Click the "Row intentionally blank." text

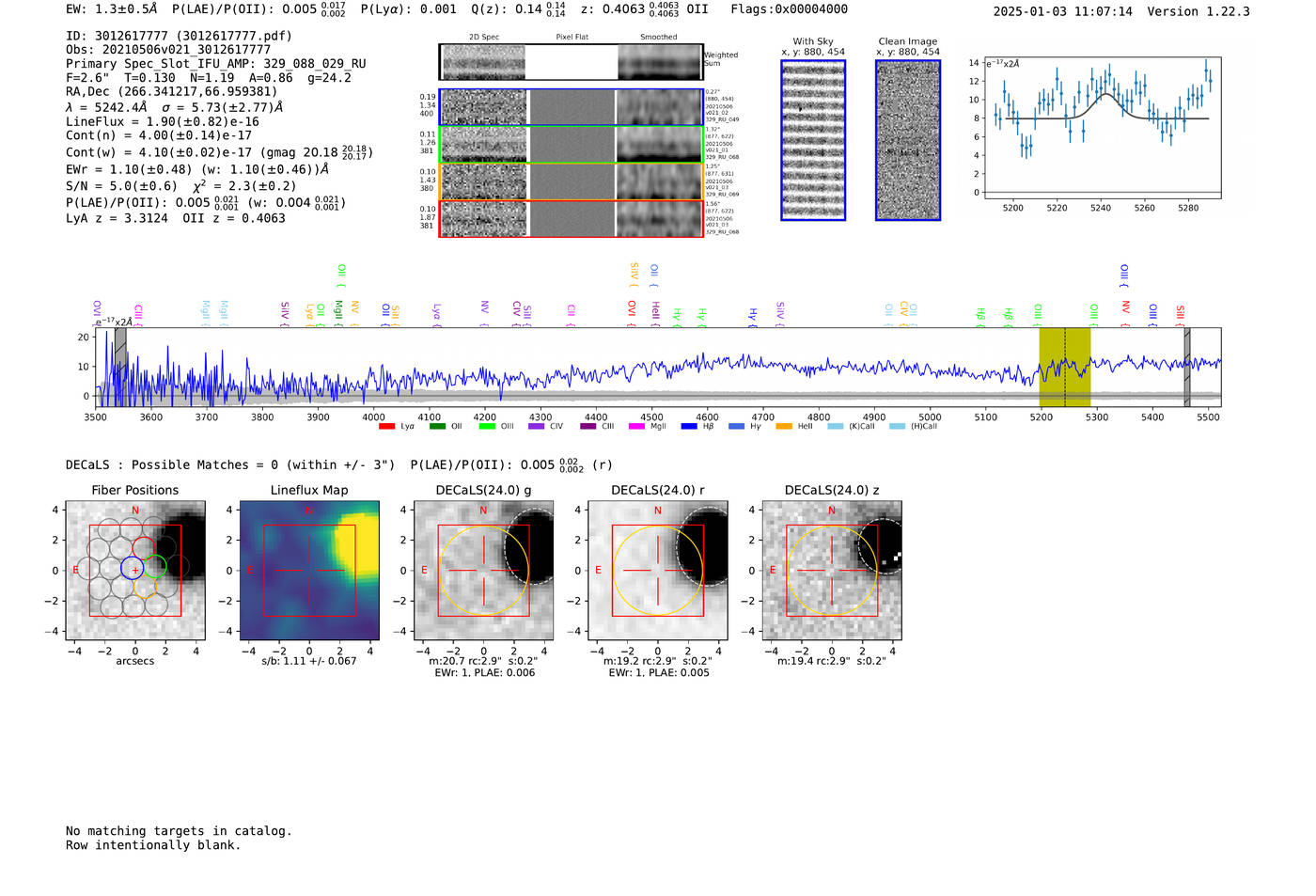coord(153,845)
